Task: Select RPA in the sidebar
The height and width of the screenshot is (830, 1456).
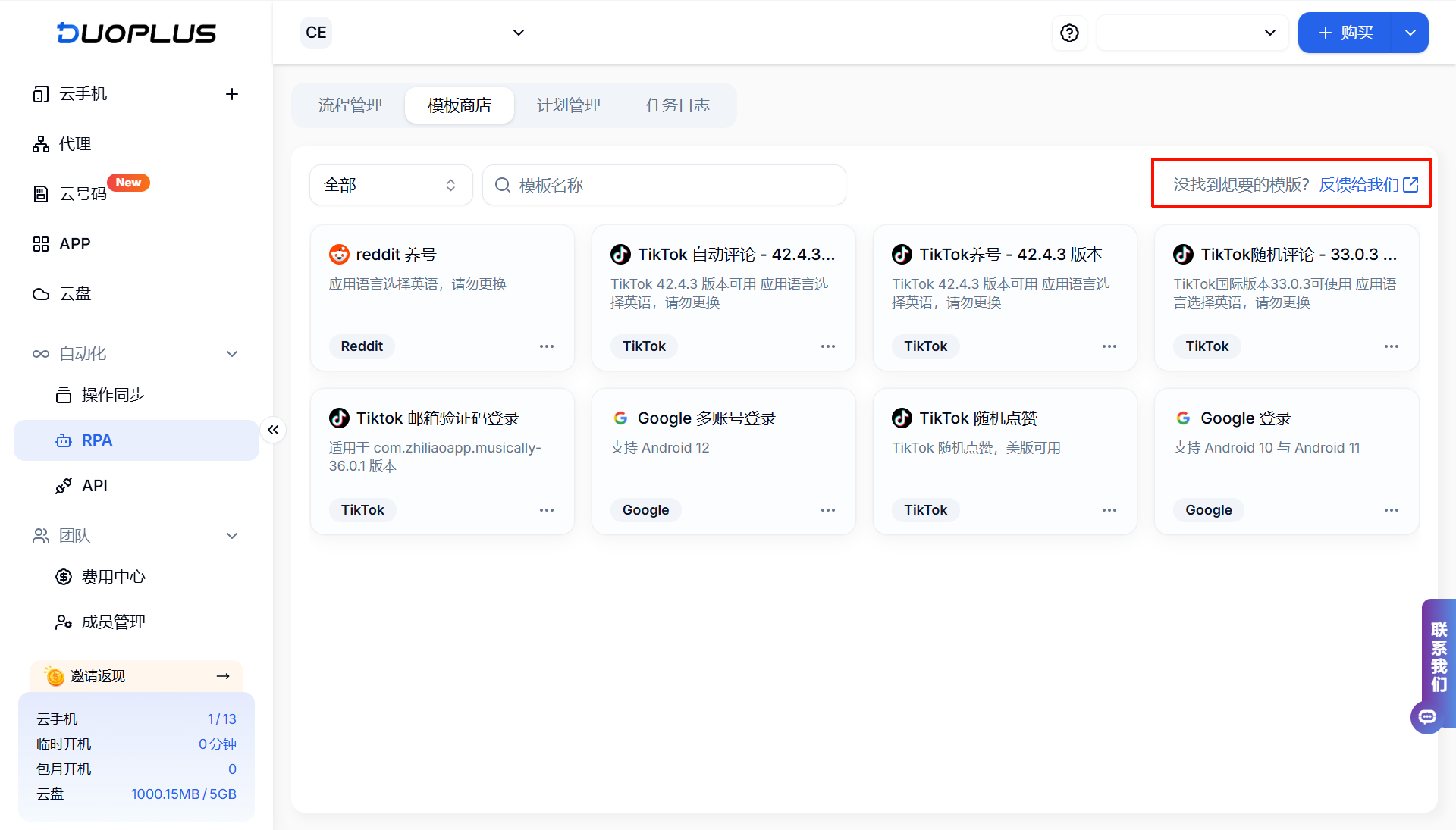Action: pos(136,440)
